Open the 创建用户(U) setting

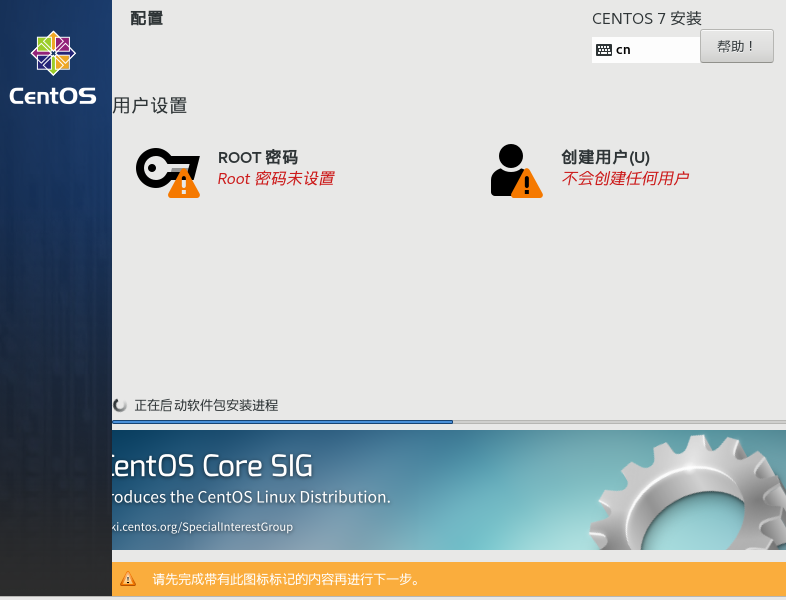[605, 157]
